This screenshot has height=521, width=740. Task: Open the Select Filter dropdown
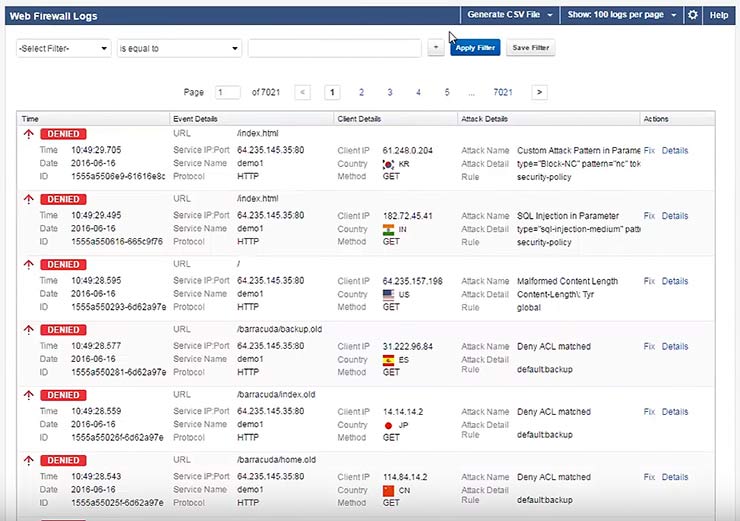pyautogui.click(x=63, y=48)
